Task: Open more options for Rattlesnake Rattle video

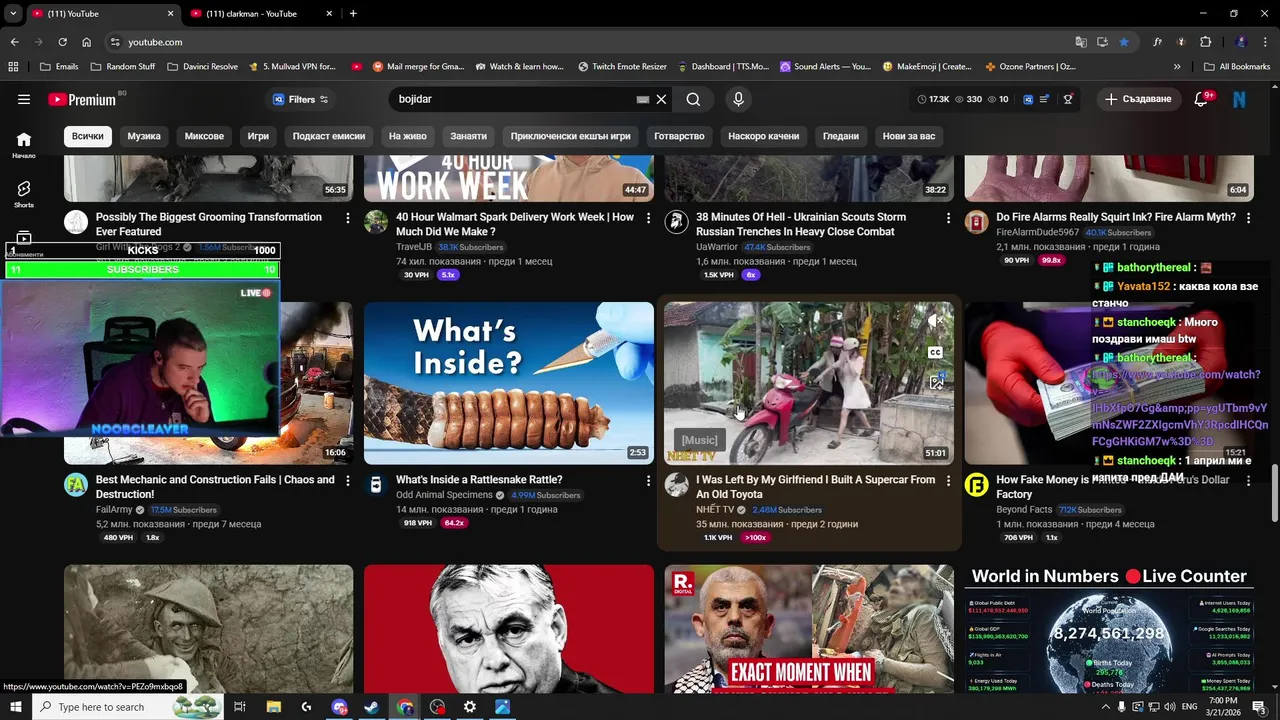Action: [648, 481]
